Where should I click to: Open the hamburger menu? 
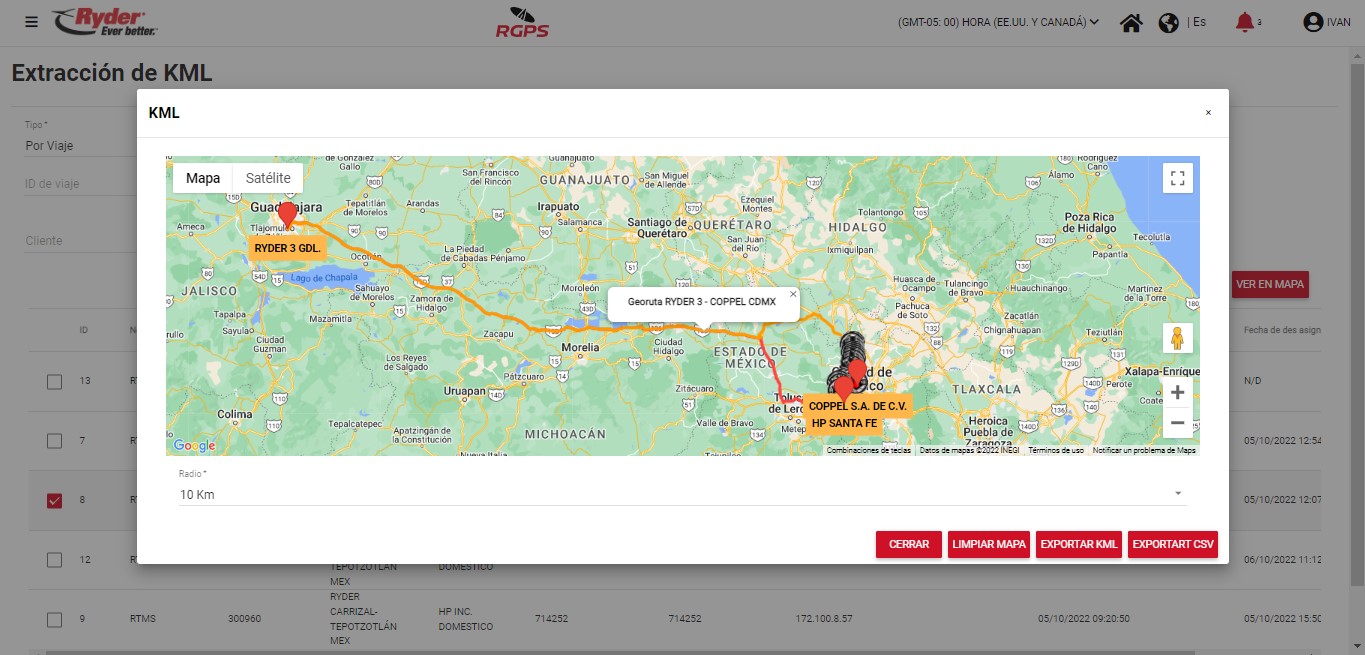click(x=31, y=22)
